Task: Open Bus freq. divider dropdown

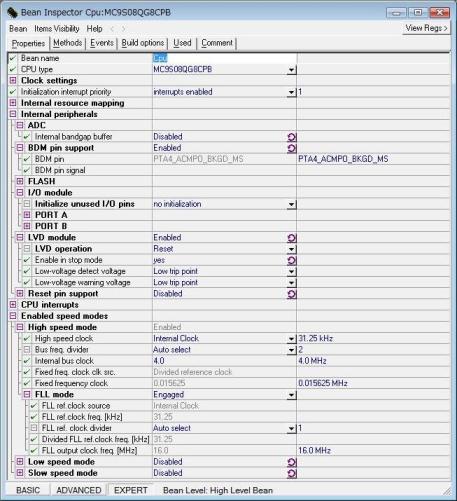Action: (x=291, y=350)
